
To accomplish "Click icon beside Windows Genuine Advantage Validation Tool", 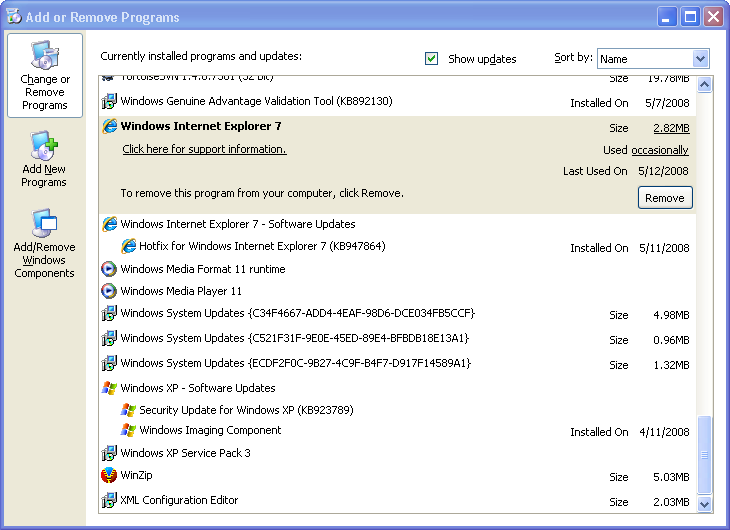I will (x=109, y=101).
